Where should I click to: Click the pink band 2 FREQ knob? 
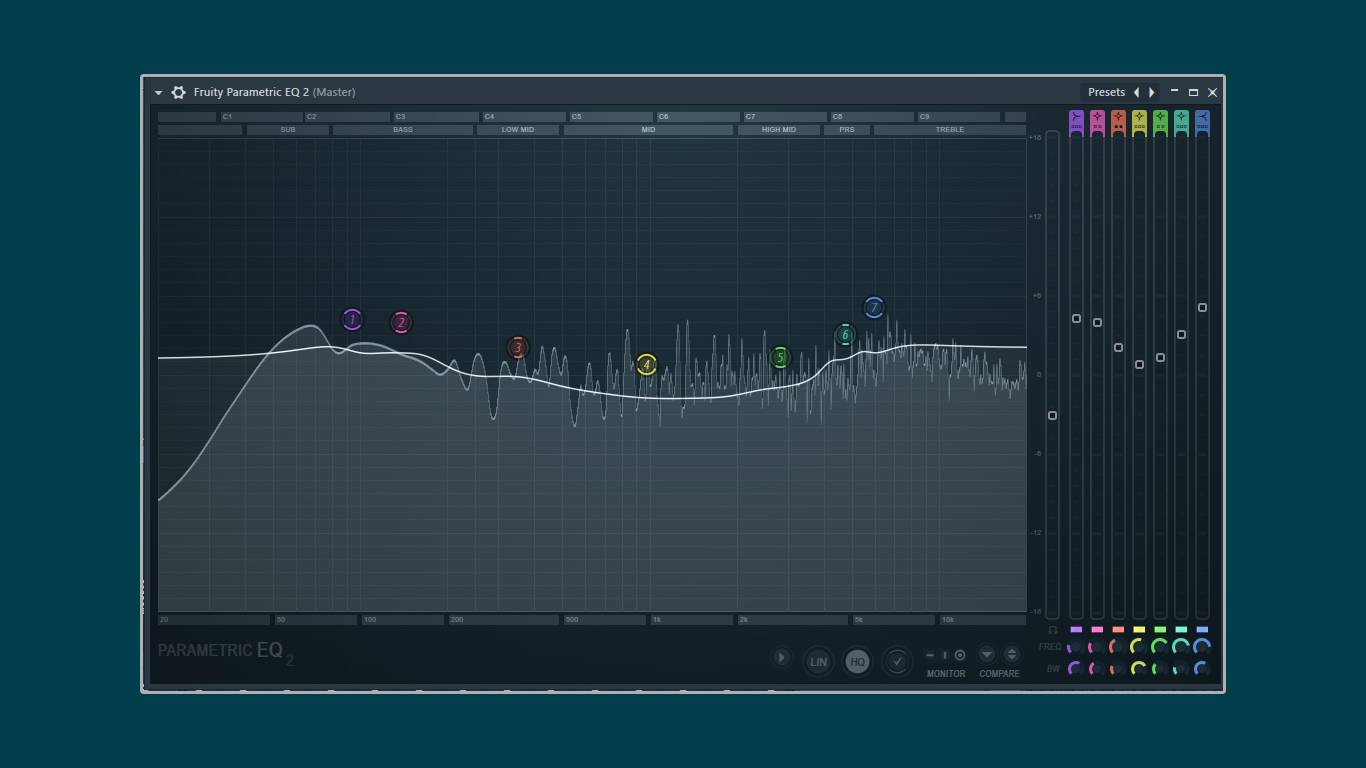point(1097,648)
